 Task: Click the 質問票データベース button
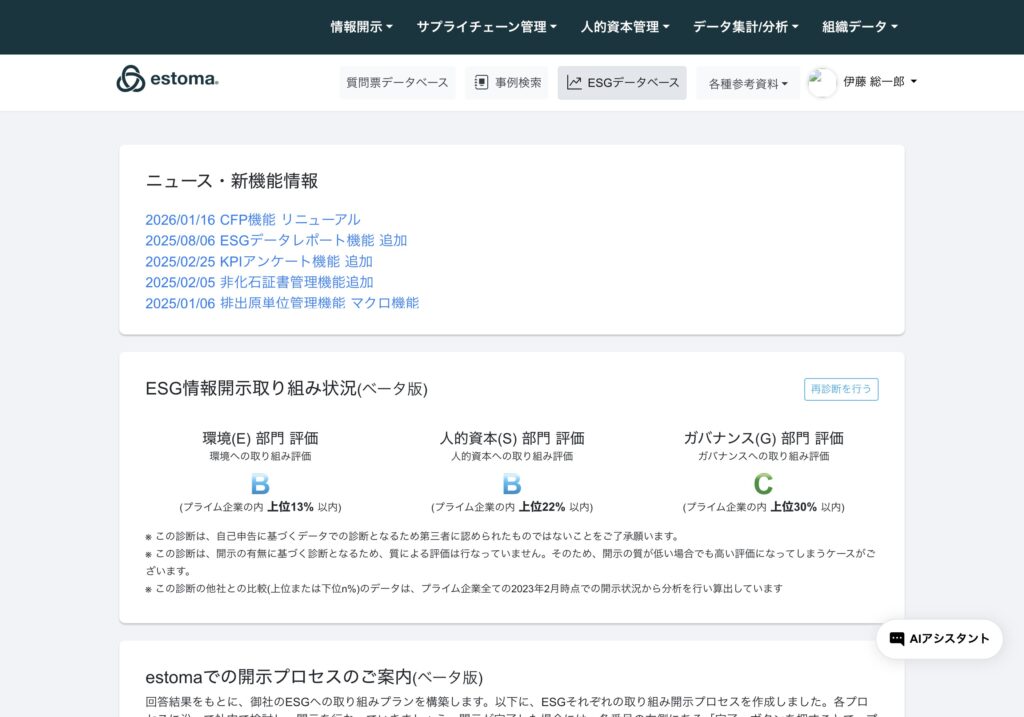pos(397,83)
